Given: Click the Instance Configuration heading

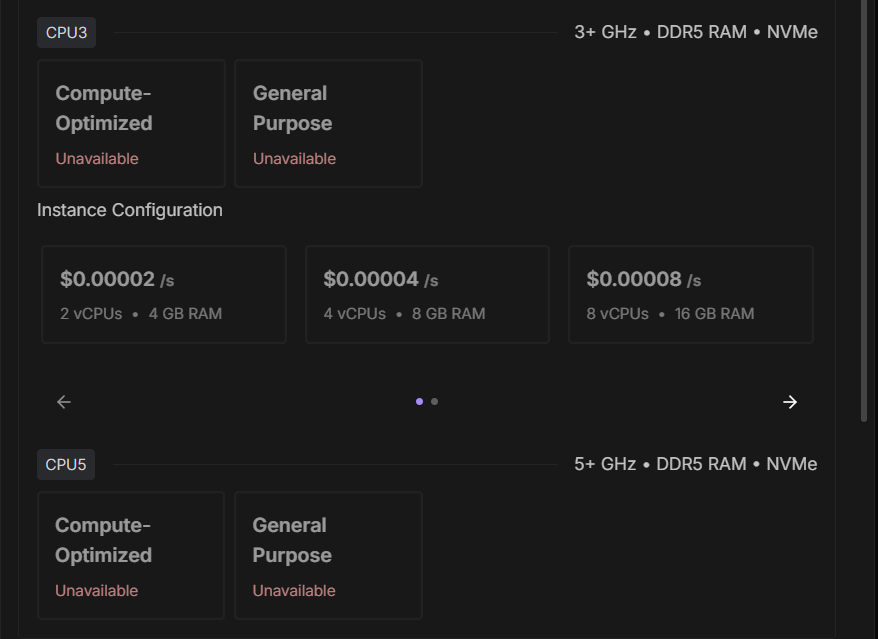Looking at the screenshot, I should coord(130,210).
